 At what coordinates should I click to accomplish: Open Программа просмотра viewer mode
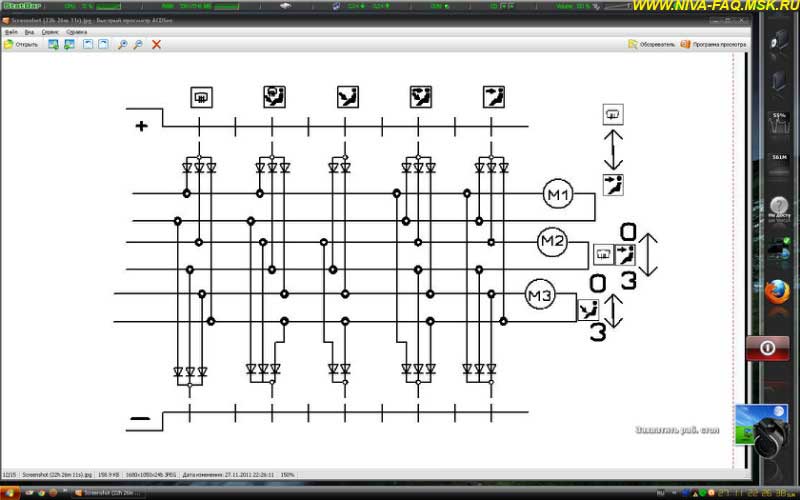coord(714,44)
